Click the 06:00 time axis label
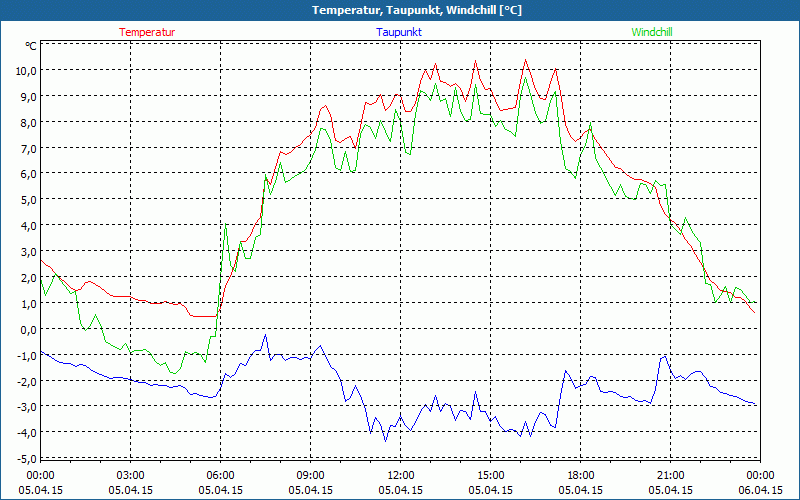The width and height of the screenshot is (800, 500). [220, 476]
